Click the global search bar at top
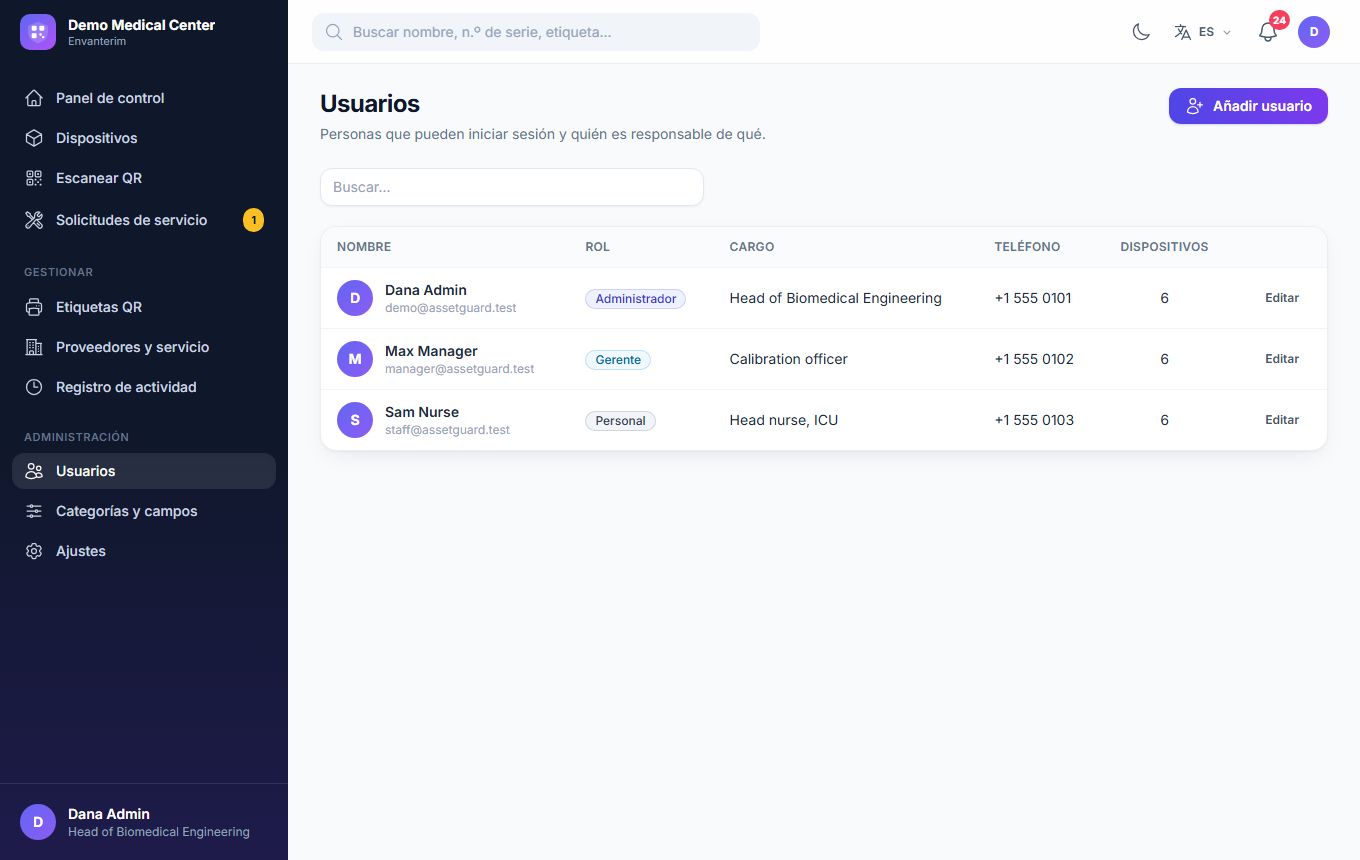The width and height of the screenshot is (1360, 860). 536,32
